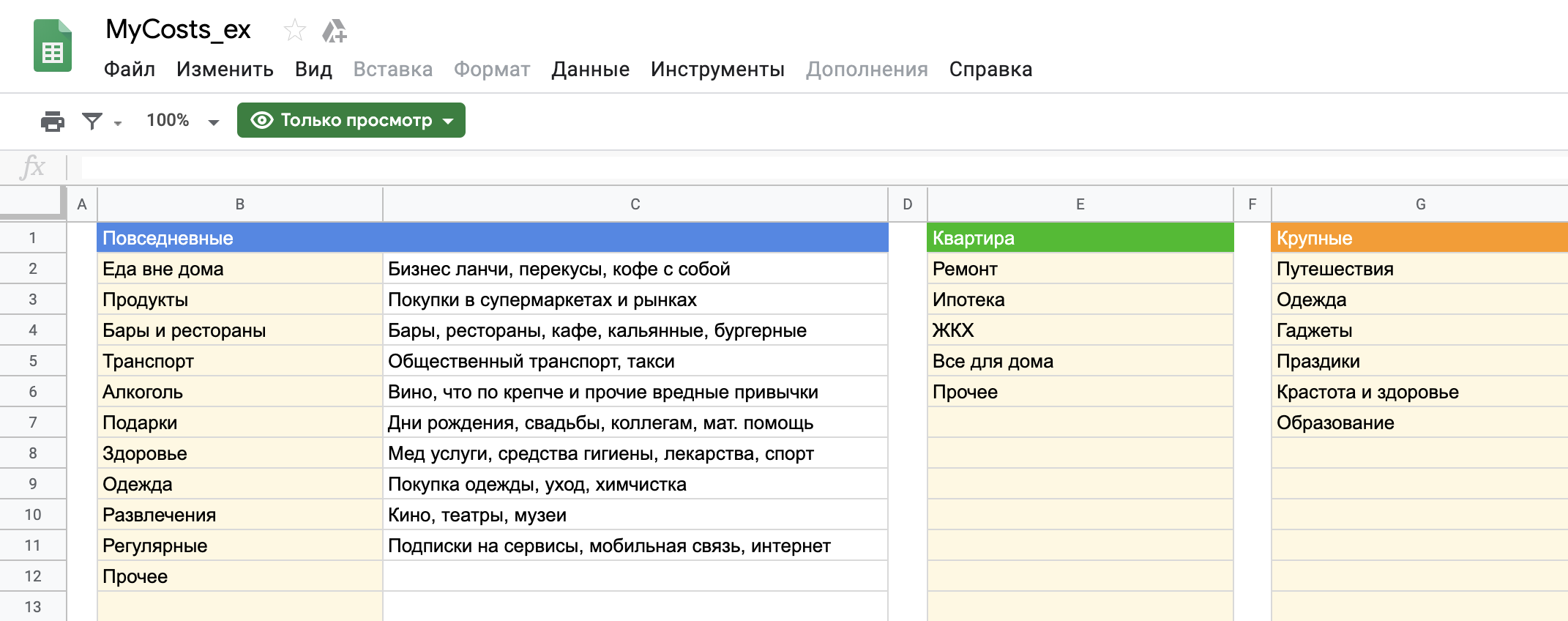
Task: Select column F header
Action: 1252,204
